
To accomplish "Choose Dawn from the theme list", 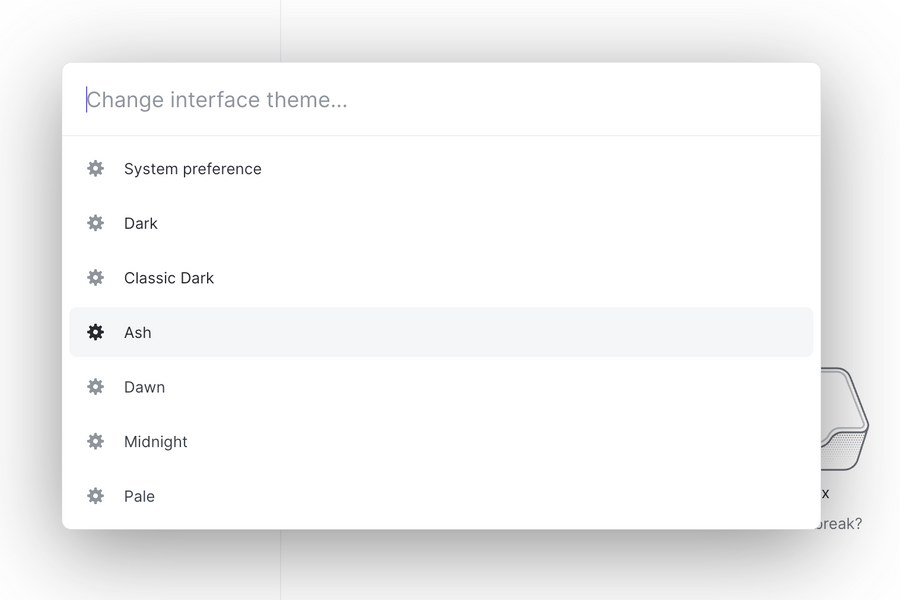I will click(x=145, y=387).
